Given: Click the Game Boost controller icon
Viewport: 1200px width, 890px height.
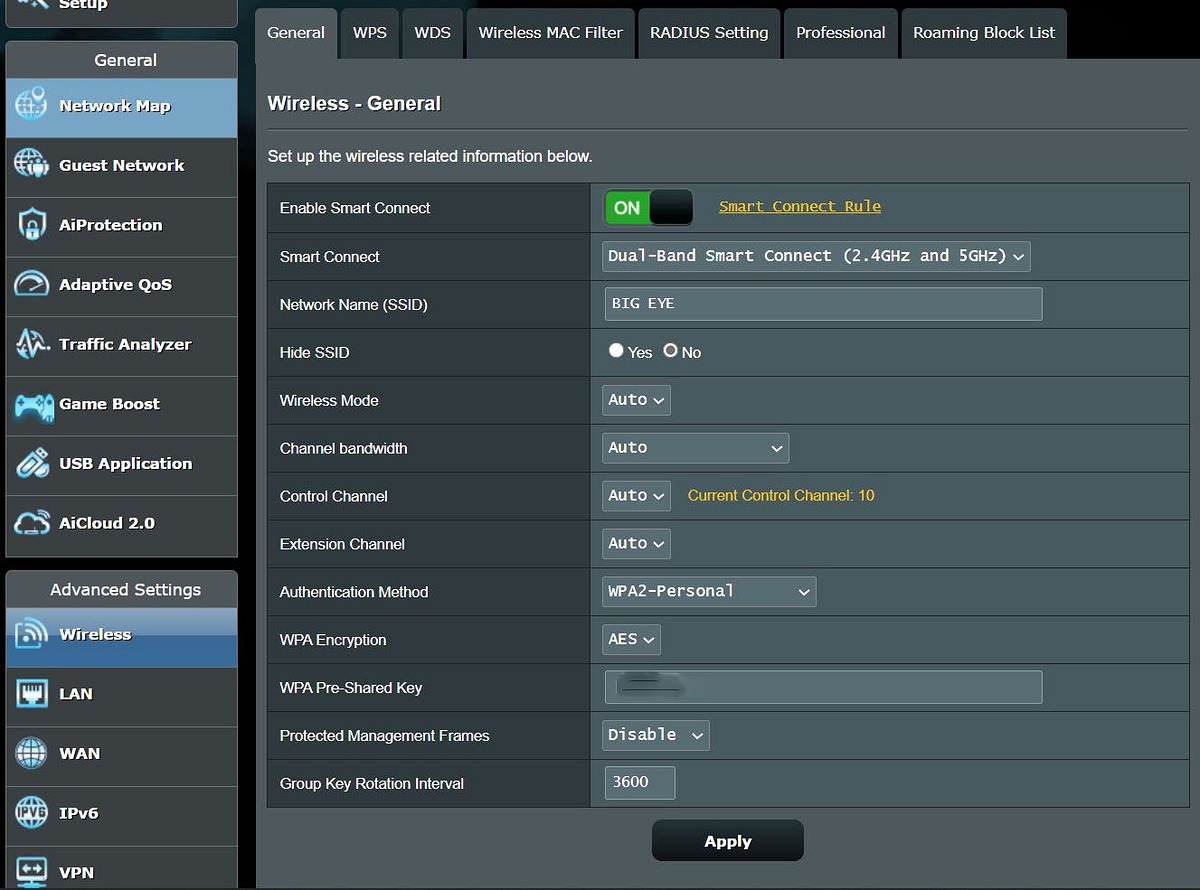Looking at the screenshot, I should tap(32, 404).
